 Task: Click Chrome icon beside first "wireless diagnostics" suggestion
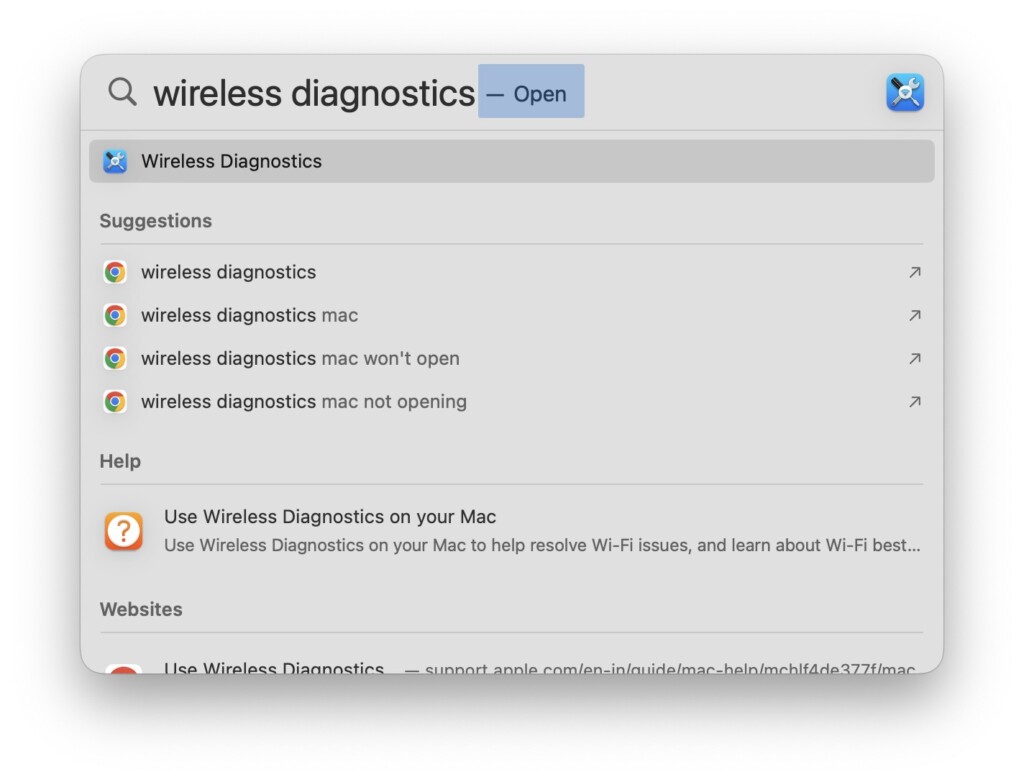[x=115, y=272]
